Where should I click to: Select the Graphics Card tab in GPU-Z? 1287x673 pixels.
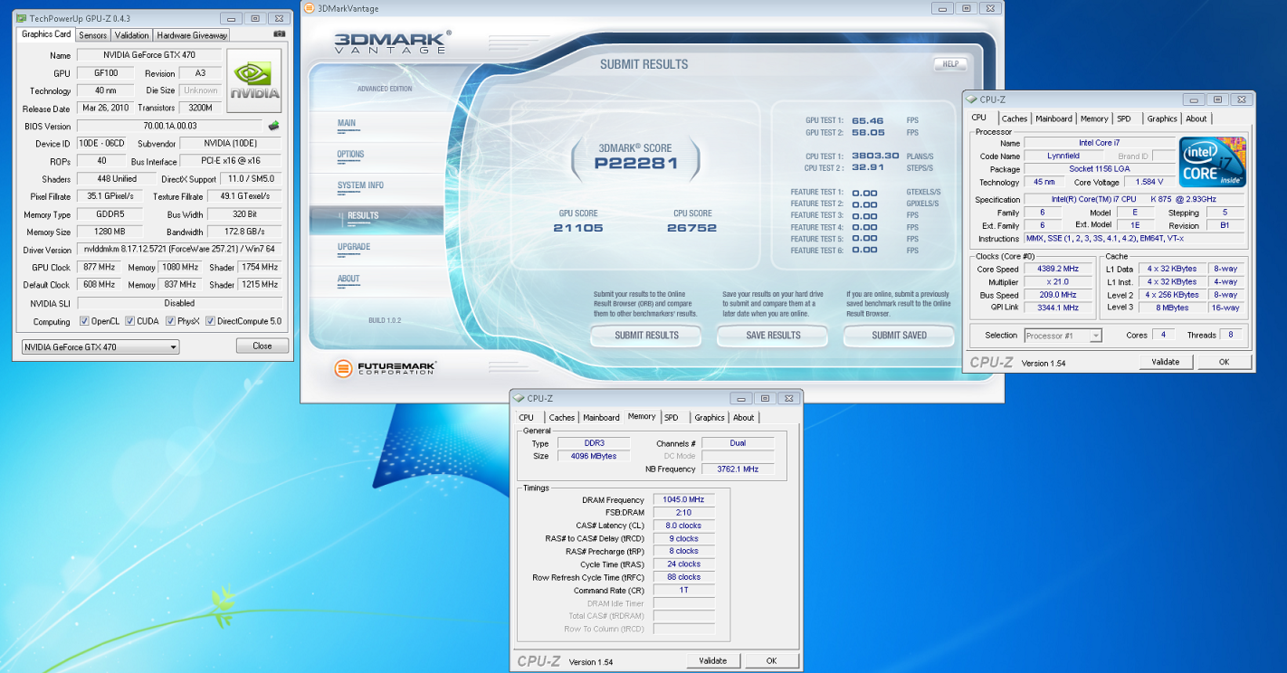46,34
